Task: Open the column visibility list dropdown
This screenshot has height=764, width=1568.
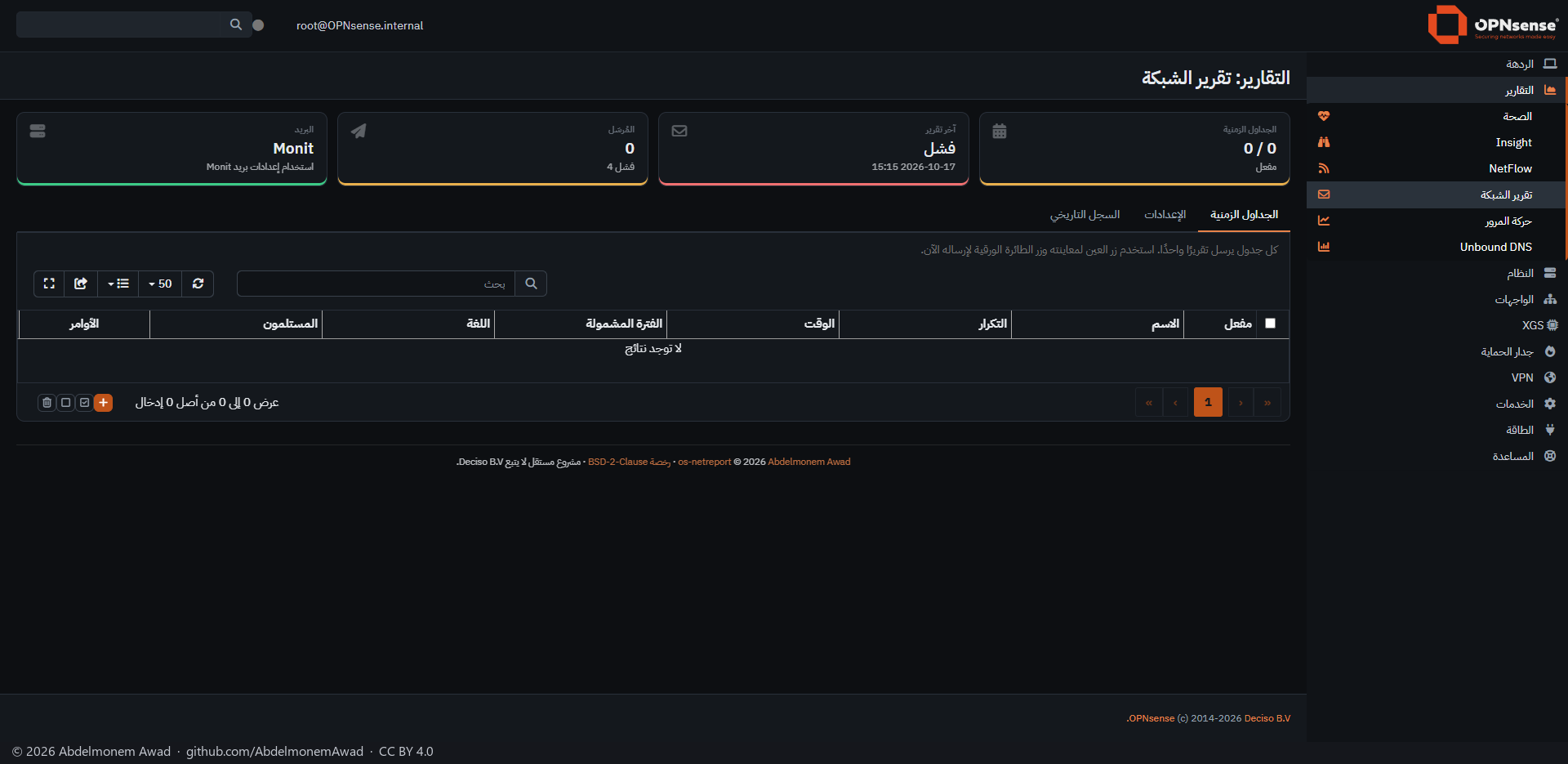Action: click(x=118, y=284)
